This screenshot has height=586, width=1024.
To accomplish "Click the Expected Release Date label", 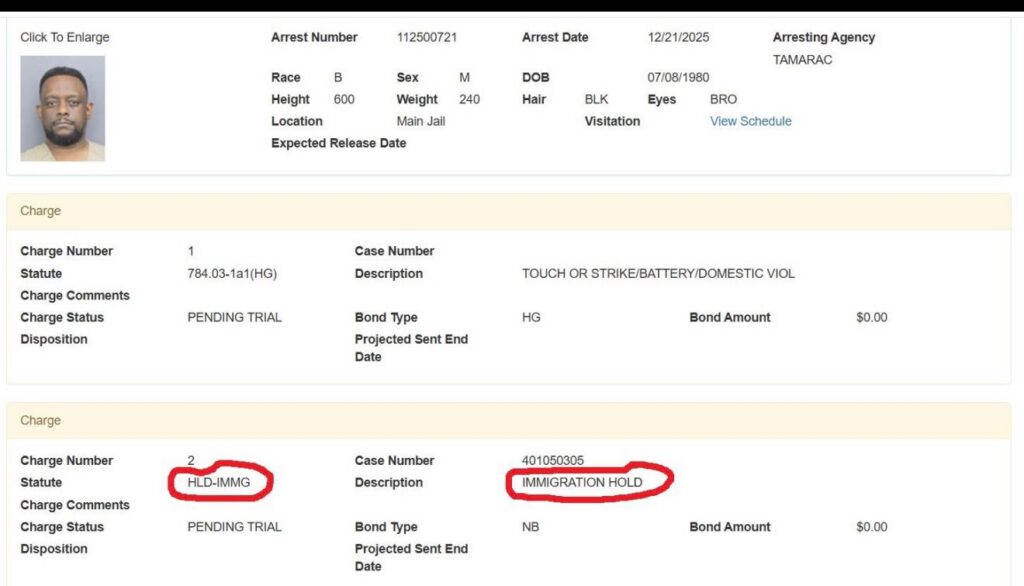I will click(338, 144).
